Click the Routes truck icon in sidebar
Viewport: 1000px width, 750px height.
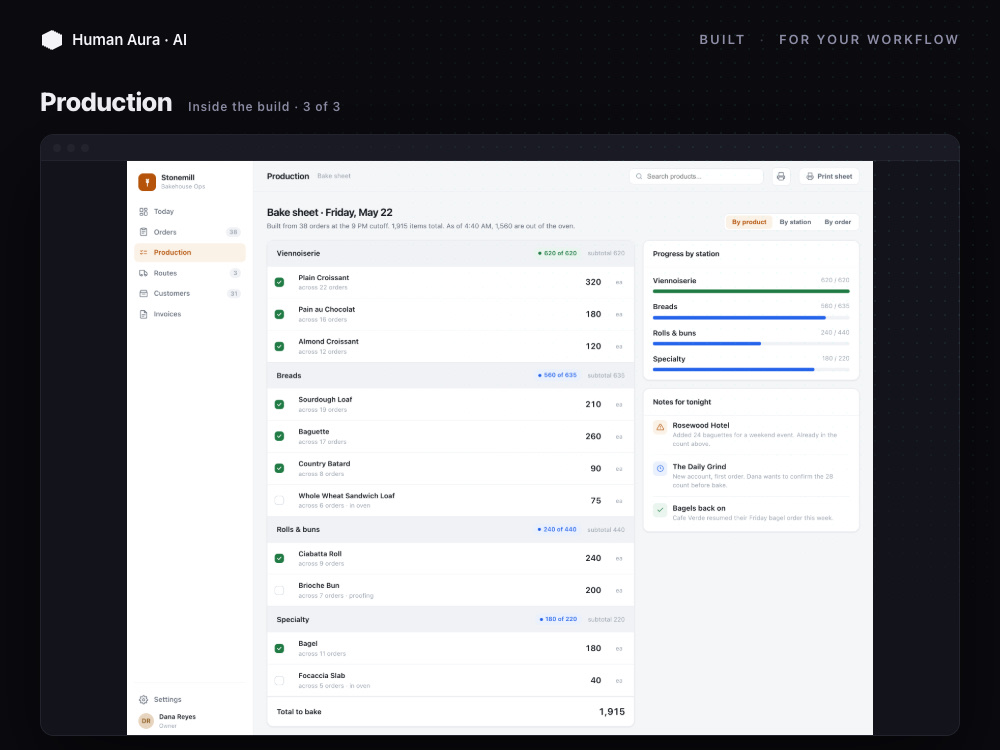point(143,273)
